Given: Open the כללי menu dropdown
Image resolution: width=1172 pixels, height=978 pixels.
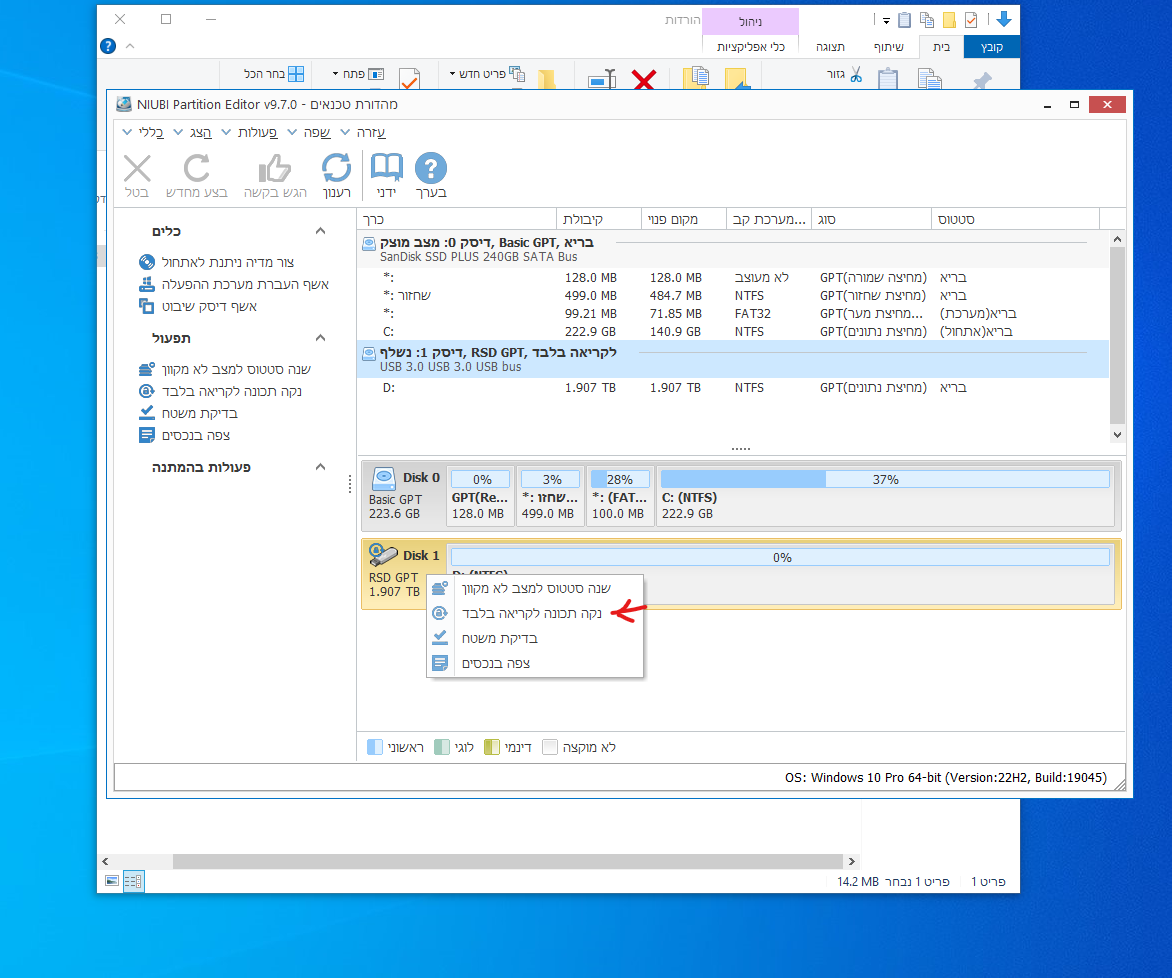Looking at the screenshot, I should point(144,132).
